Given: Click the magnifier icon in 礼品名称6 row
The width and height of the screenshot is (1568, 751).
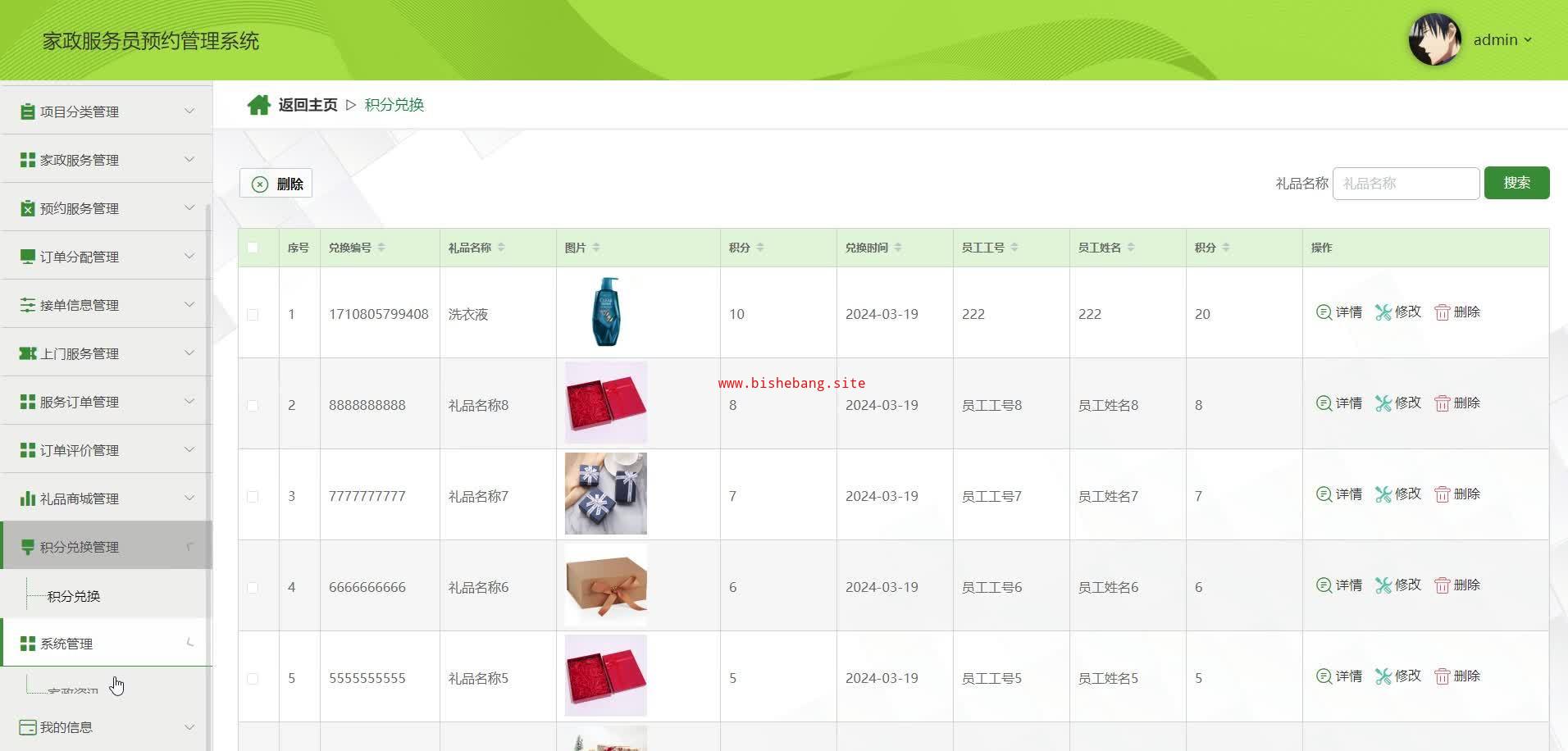Looking at the screenshot, I should (1324, 585).
